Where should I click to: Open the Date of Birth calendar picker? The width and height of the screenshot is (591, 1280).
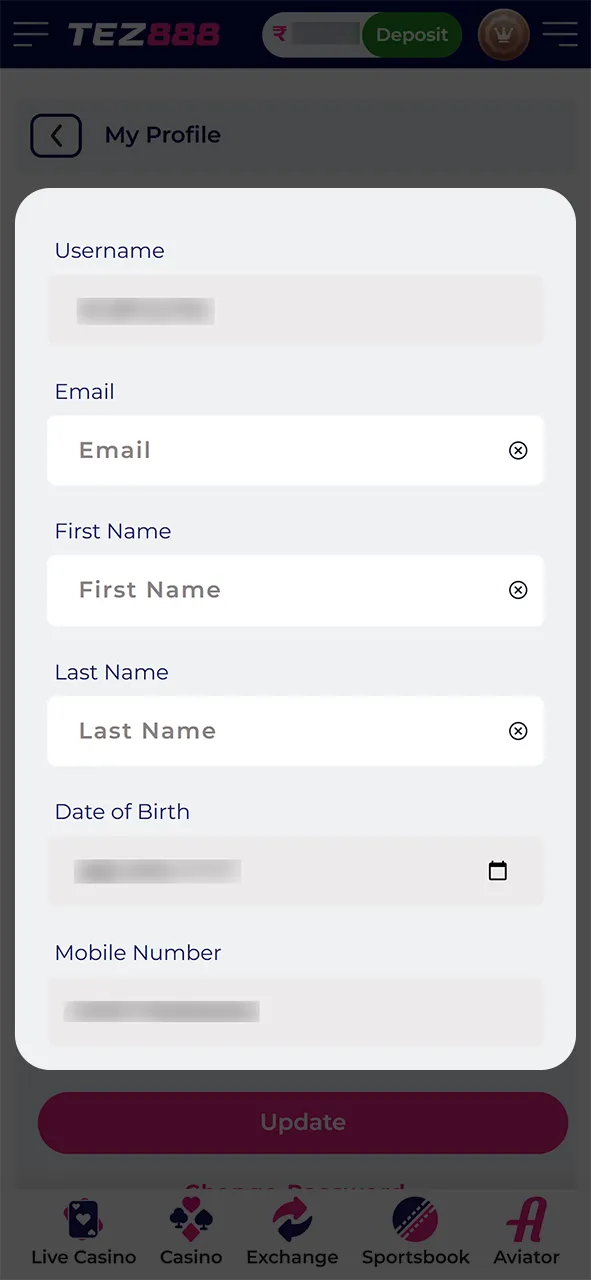tap(498, 871)
